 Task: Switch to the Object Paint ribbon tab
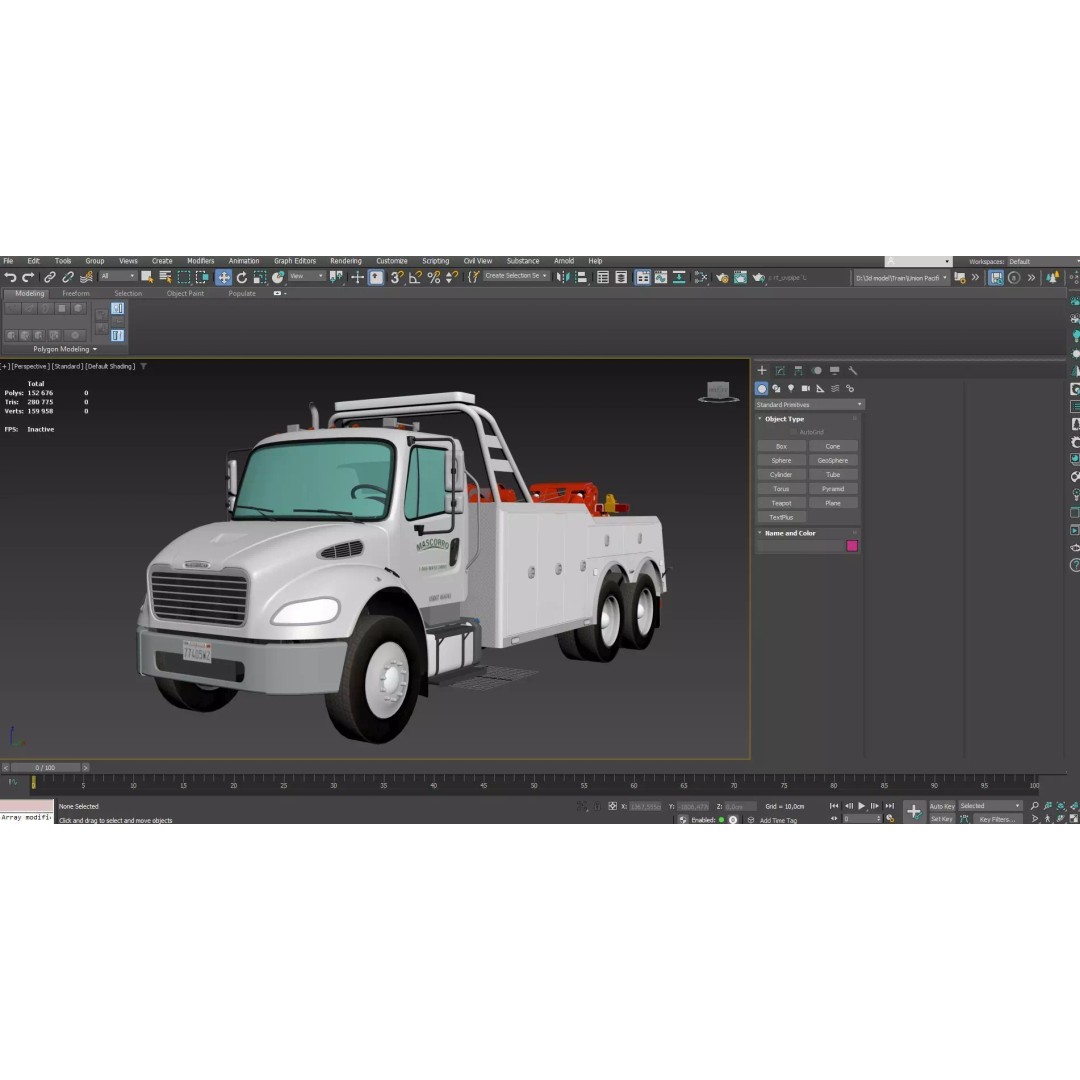tap(185, 293)
